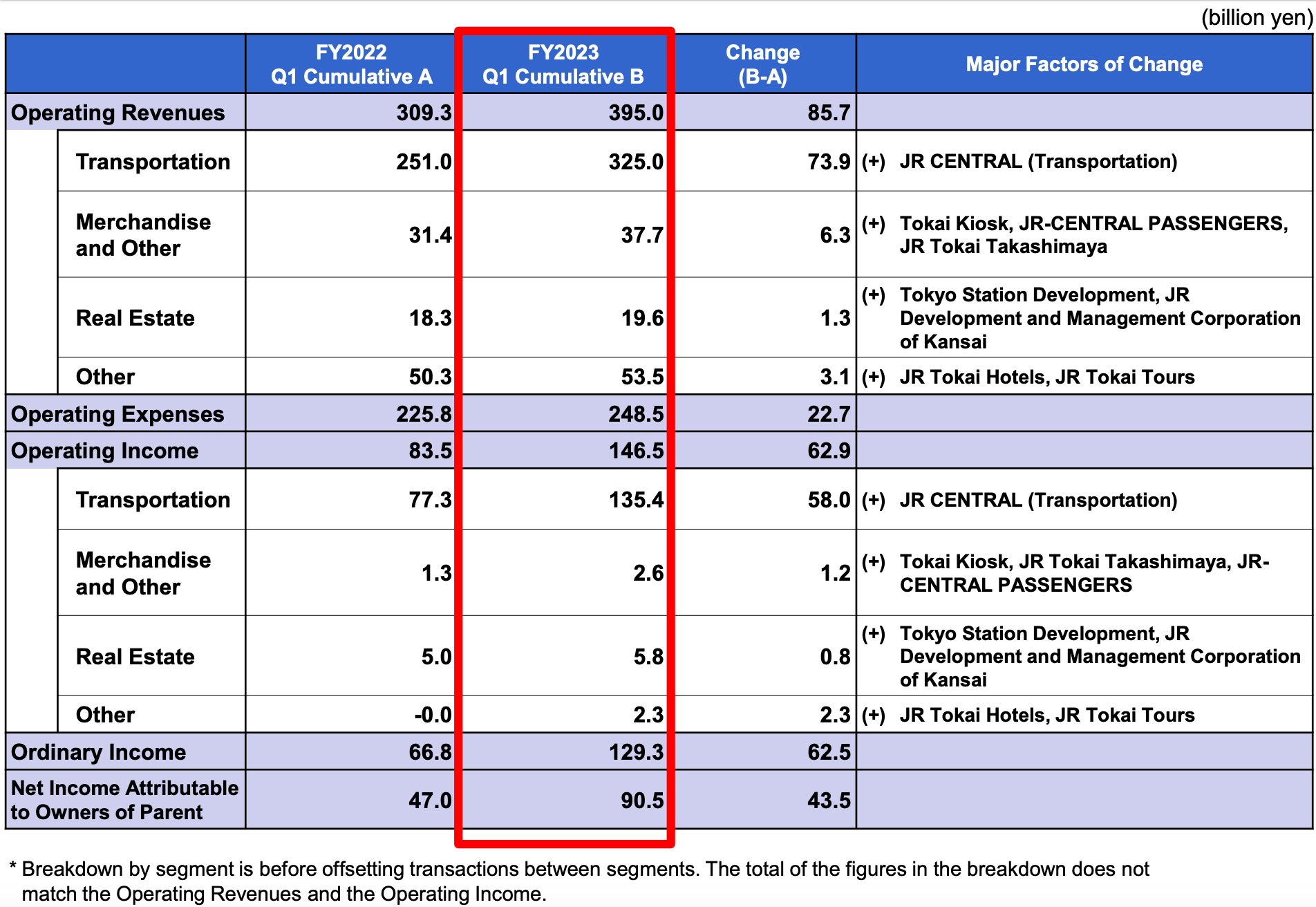Select the change value 43.5
This screenshot has height=907, width=1316.
829,801
